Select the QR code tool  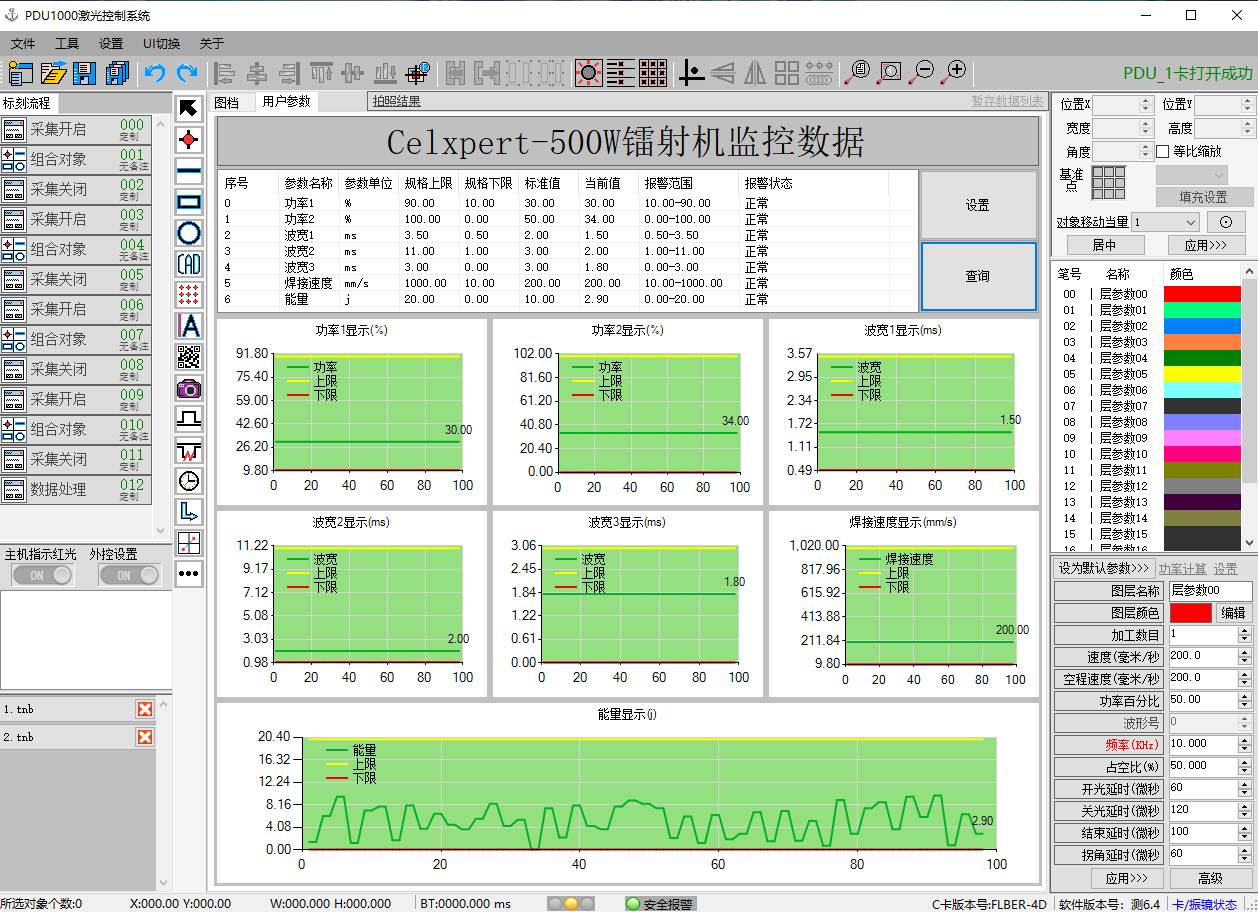[189, 357]
